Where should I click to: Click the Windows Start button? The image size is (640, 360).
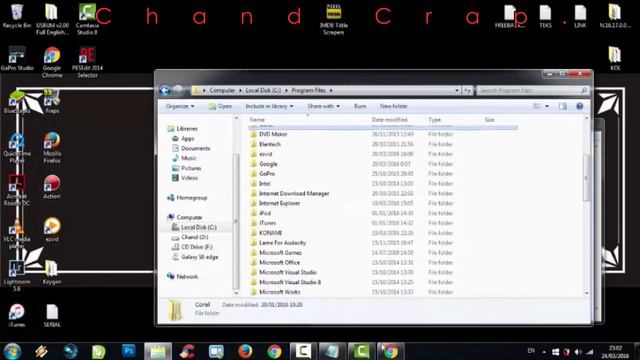click(x=12, y=351)
